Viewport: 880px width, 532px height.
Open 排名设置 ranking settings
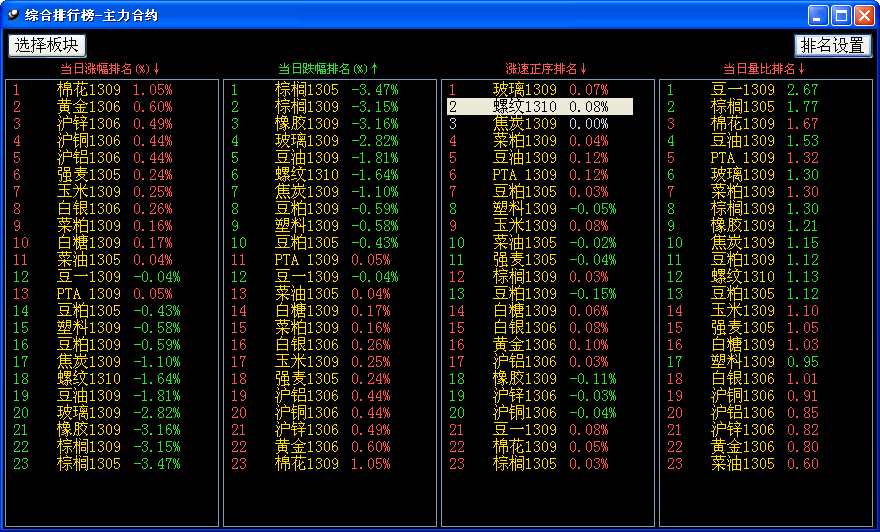pos(833,45)
